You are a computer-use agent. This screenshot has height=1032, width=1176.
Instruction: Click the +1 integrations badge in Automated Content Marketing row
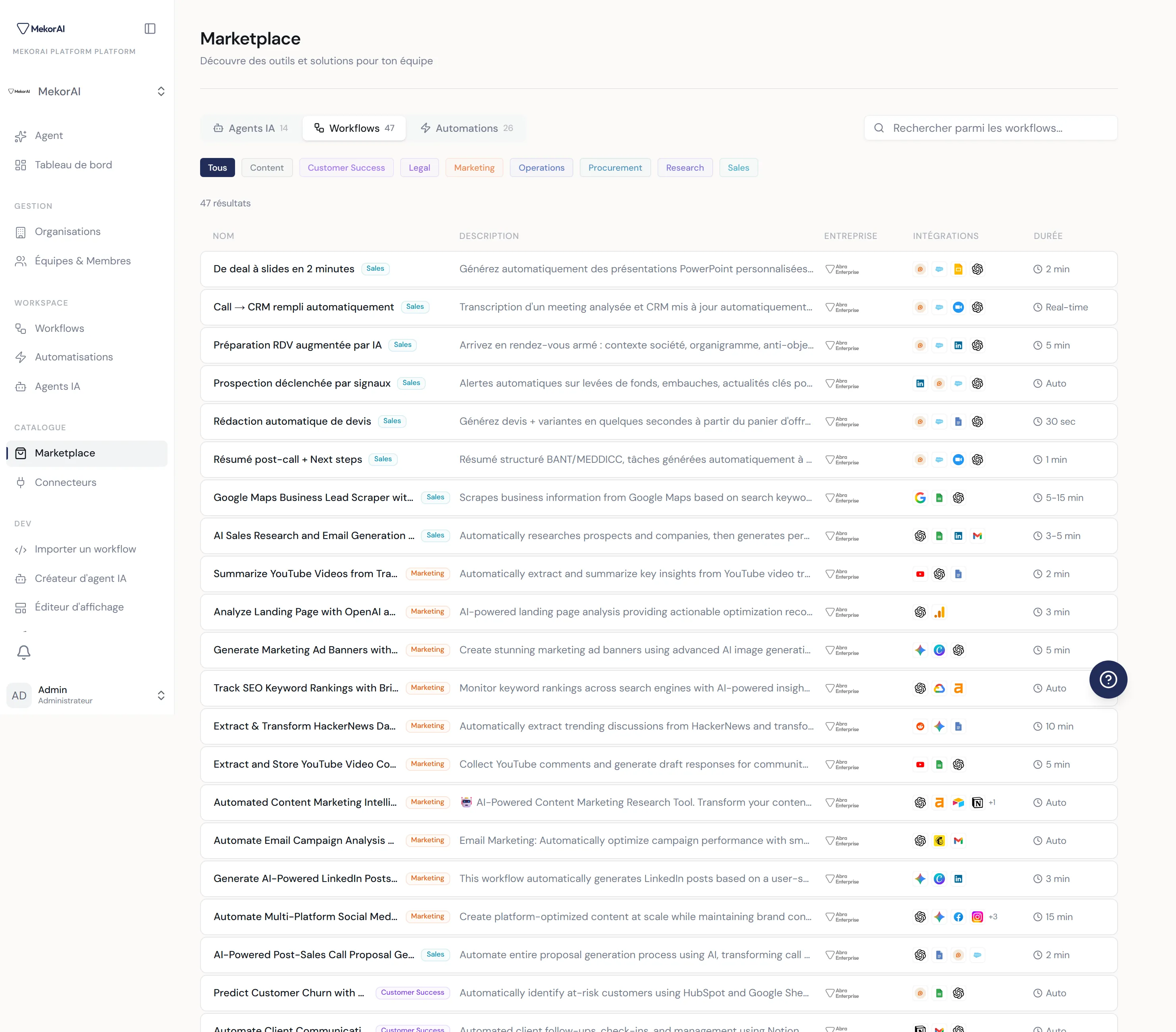point(993,803)
